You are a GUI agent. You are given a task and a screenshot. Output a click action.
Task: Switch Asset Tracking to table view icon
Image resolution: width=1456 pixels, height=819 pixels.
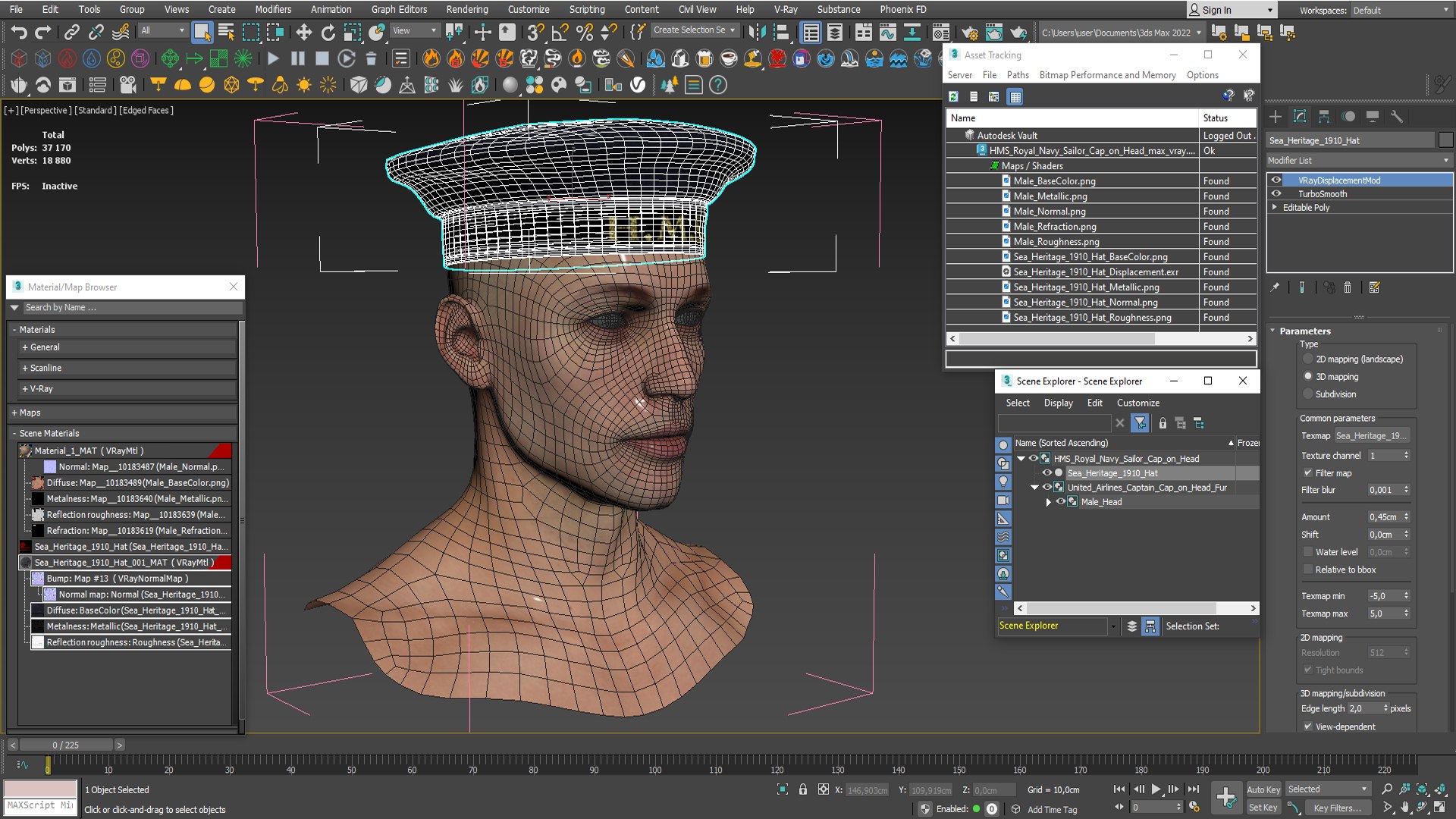coord(1015,96)
